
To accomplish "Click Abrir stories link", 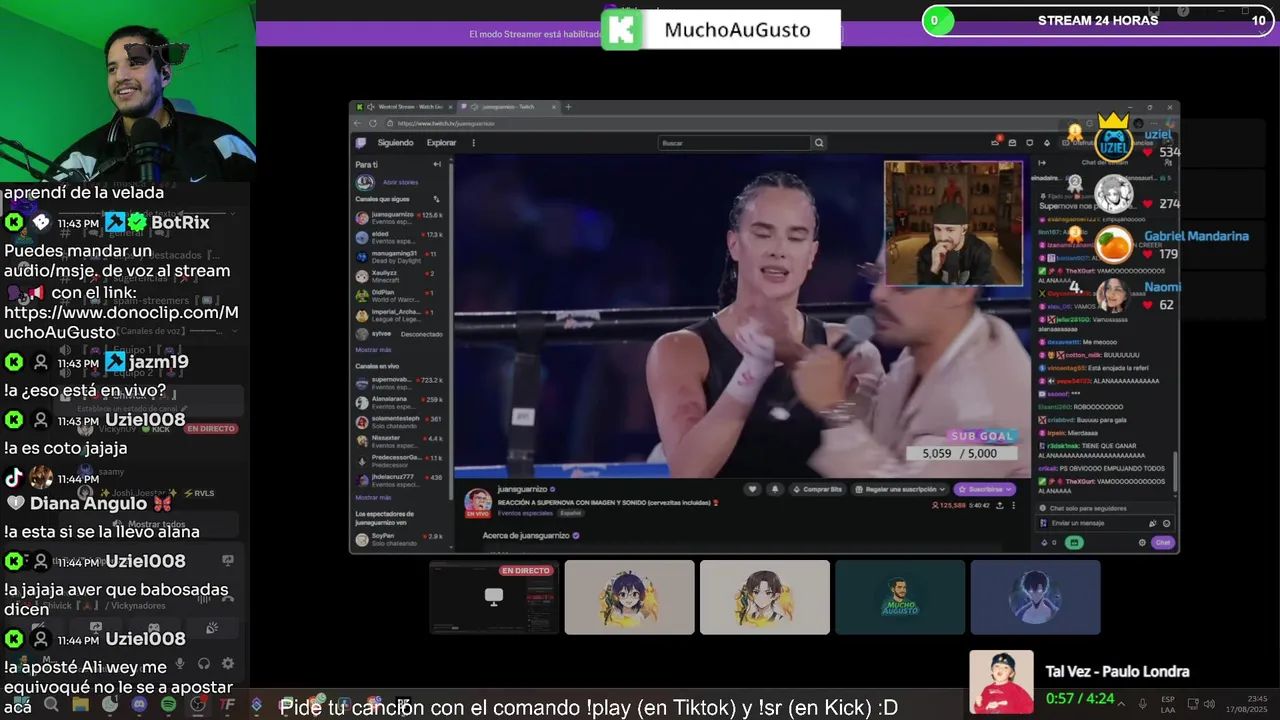I will click(x=400, y=182).
